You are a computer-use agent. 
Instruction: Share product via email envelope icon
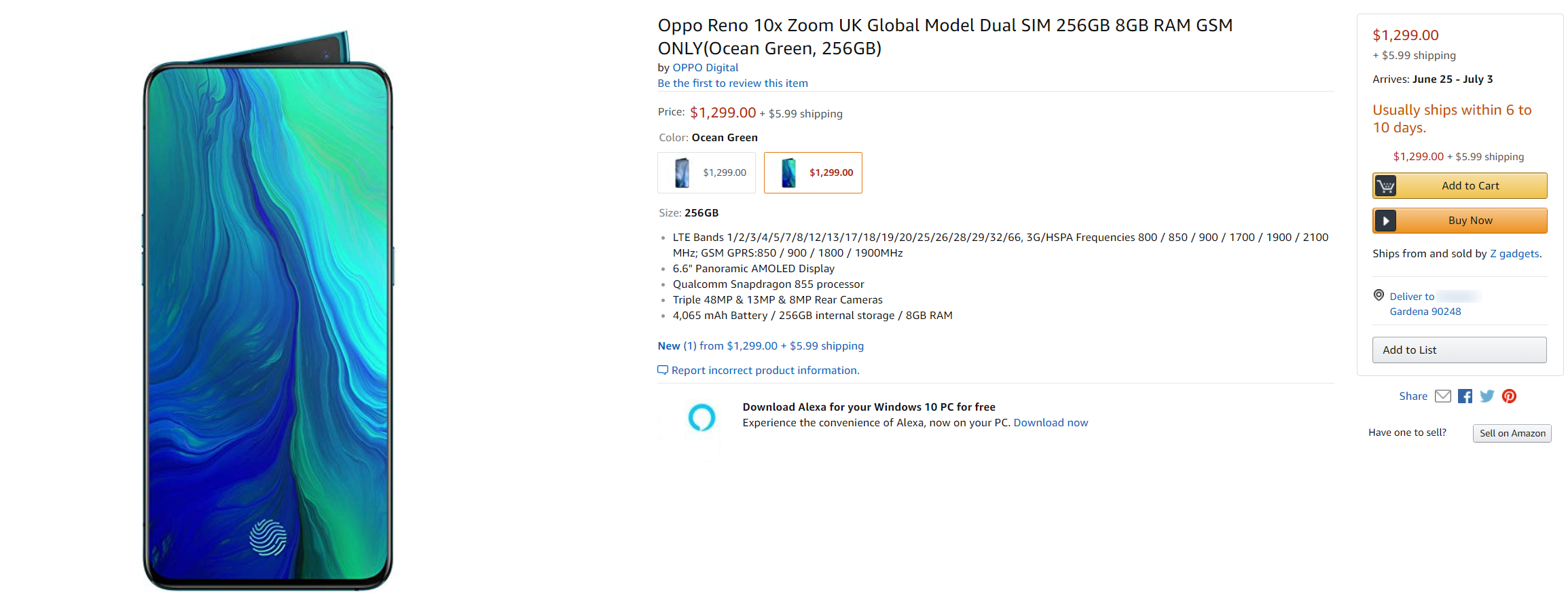(x=1442, y=396)
